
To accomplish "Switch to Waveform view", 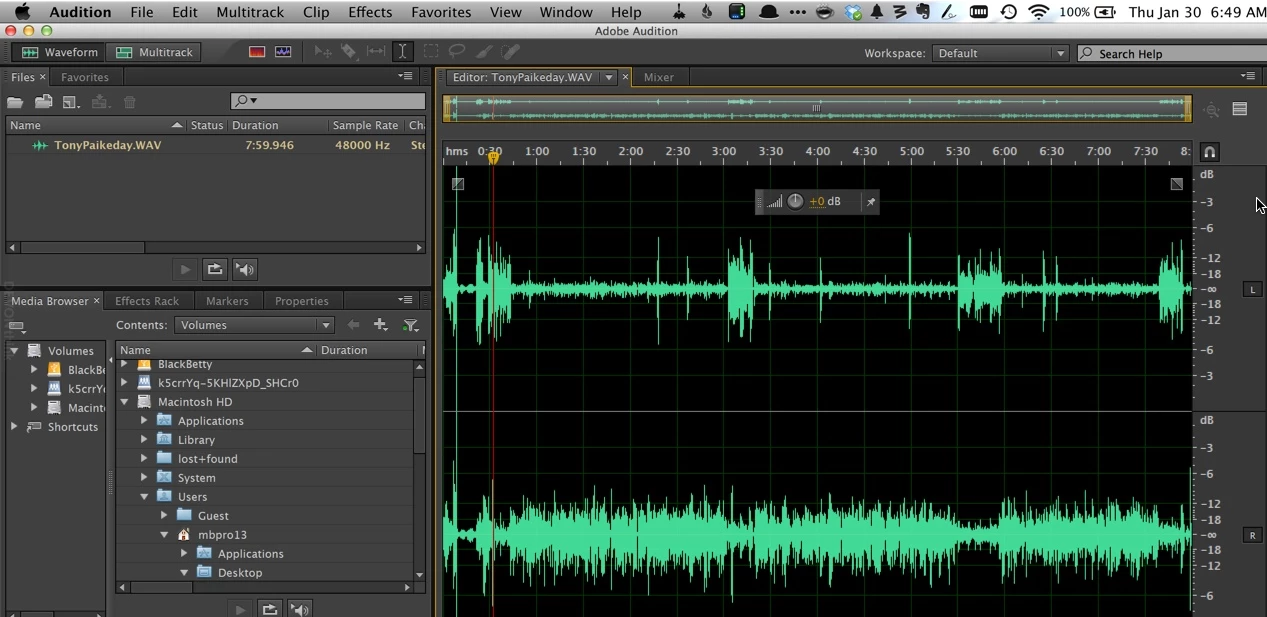I will pos(61,52).
